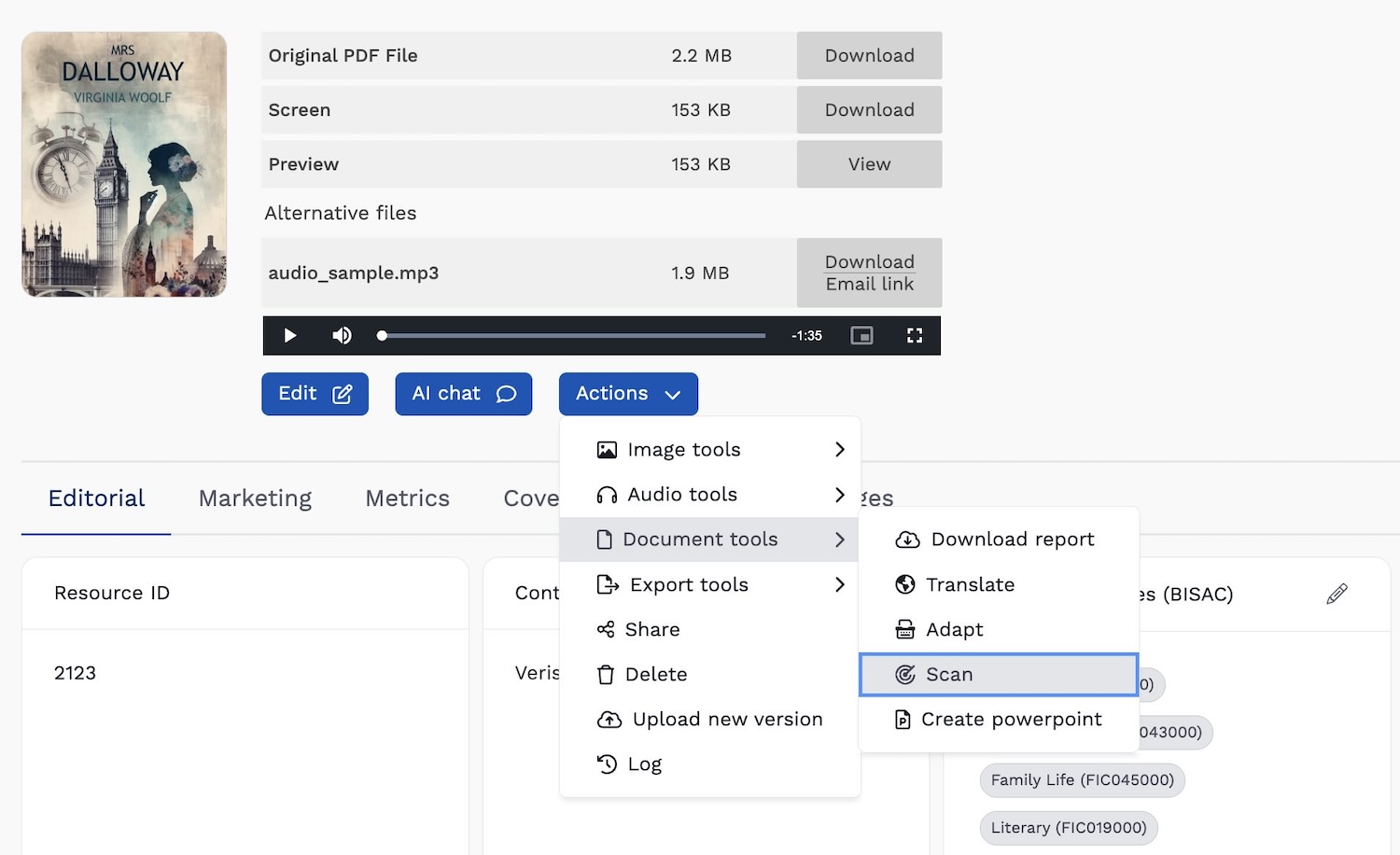Click the pencil icon beside BISAC
Screen dimensions: 1400x855
(1337, 594)
